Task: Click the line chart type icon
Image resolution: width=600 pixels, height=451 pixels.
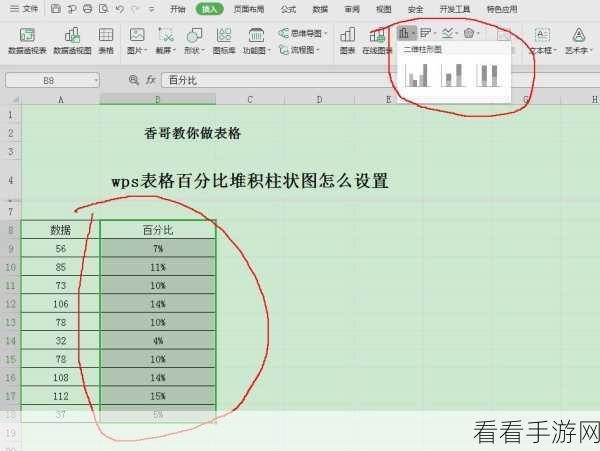Action: point(447,33)
